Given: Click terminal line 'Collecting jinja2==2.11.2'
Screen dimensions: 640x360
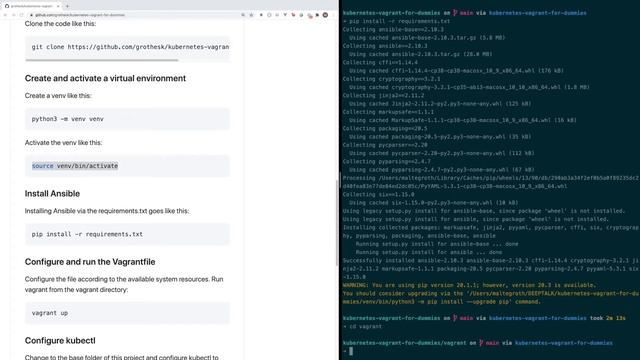Looking at the screenshot, I should pyautogui.click(x=383, y=95).
